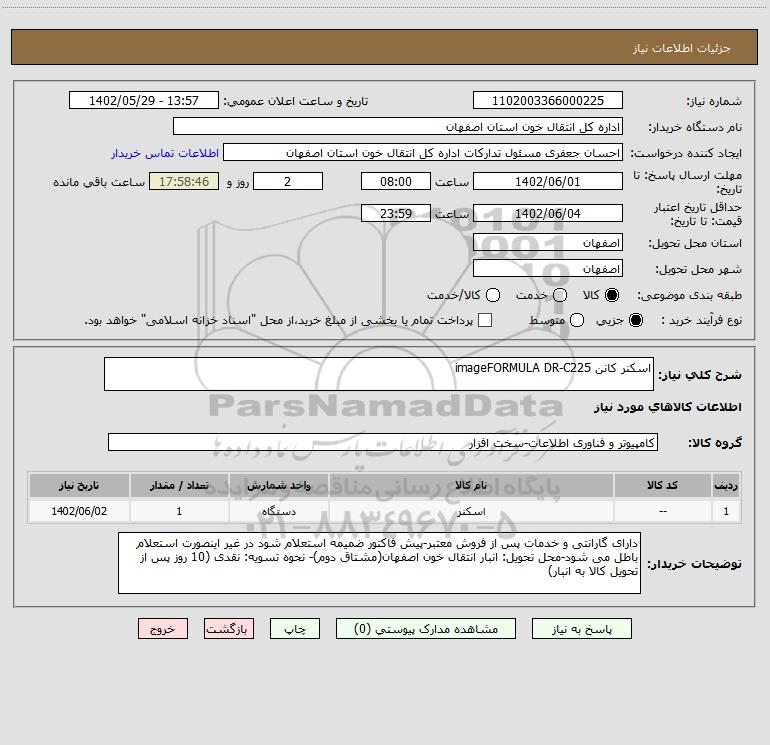The image size is (770, 745).
Task: Click the طبقه بندی موضوعی label
Action: [689, 296]
